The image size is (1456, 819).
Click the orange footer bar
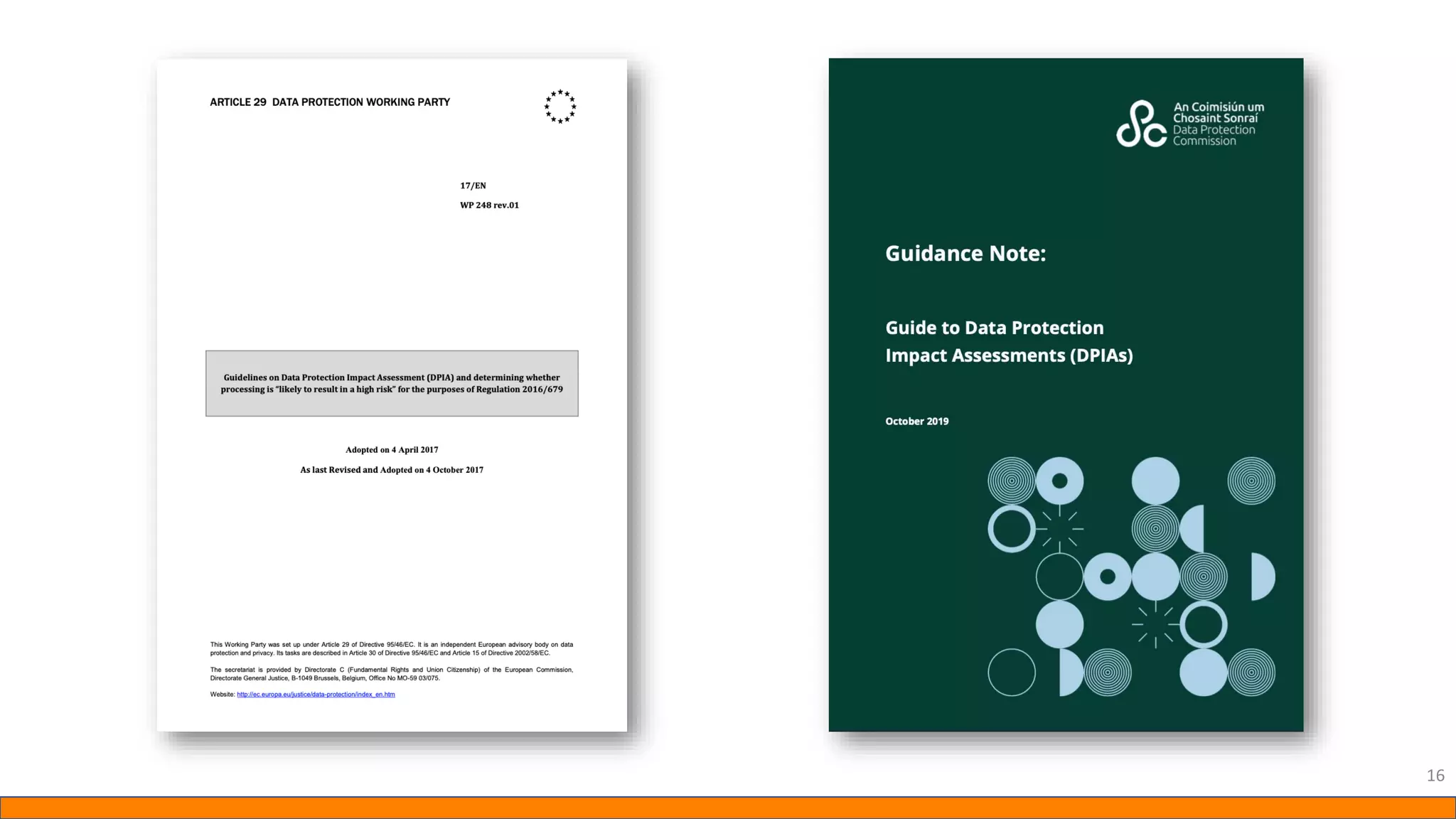(728, 808)
